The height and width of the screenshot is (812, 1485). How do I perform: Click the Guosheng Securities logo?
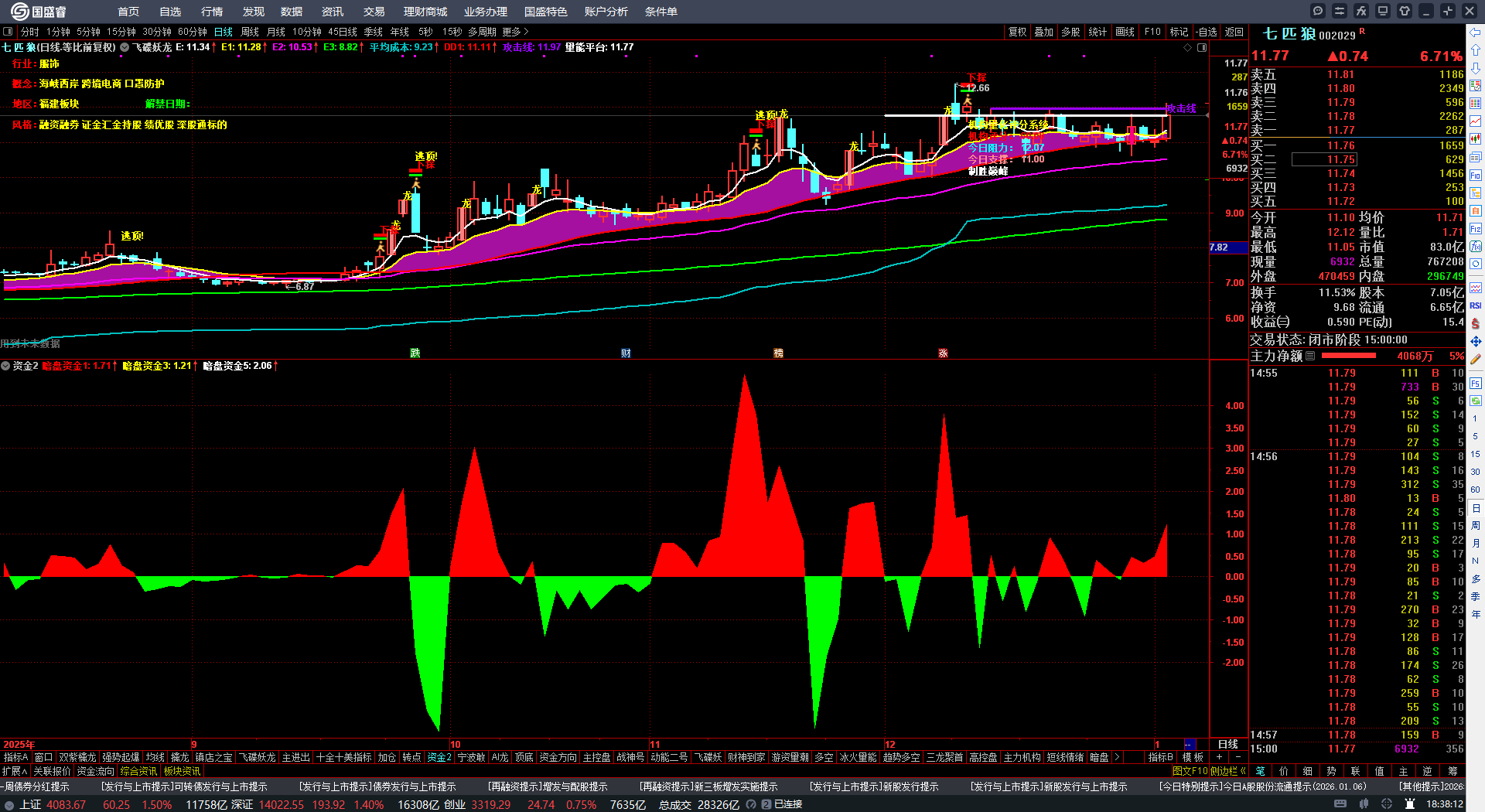39,12
